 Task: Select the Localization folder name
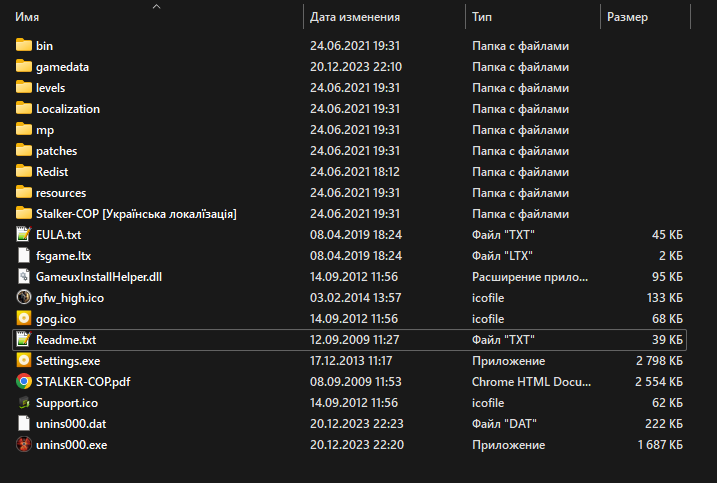[x=67, y=108]
